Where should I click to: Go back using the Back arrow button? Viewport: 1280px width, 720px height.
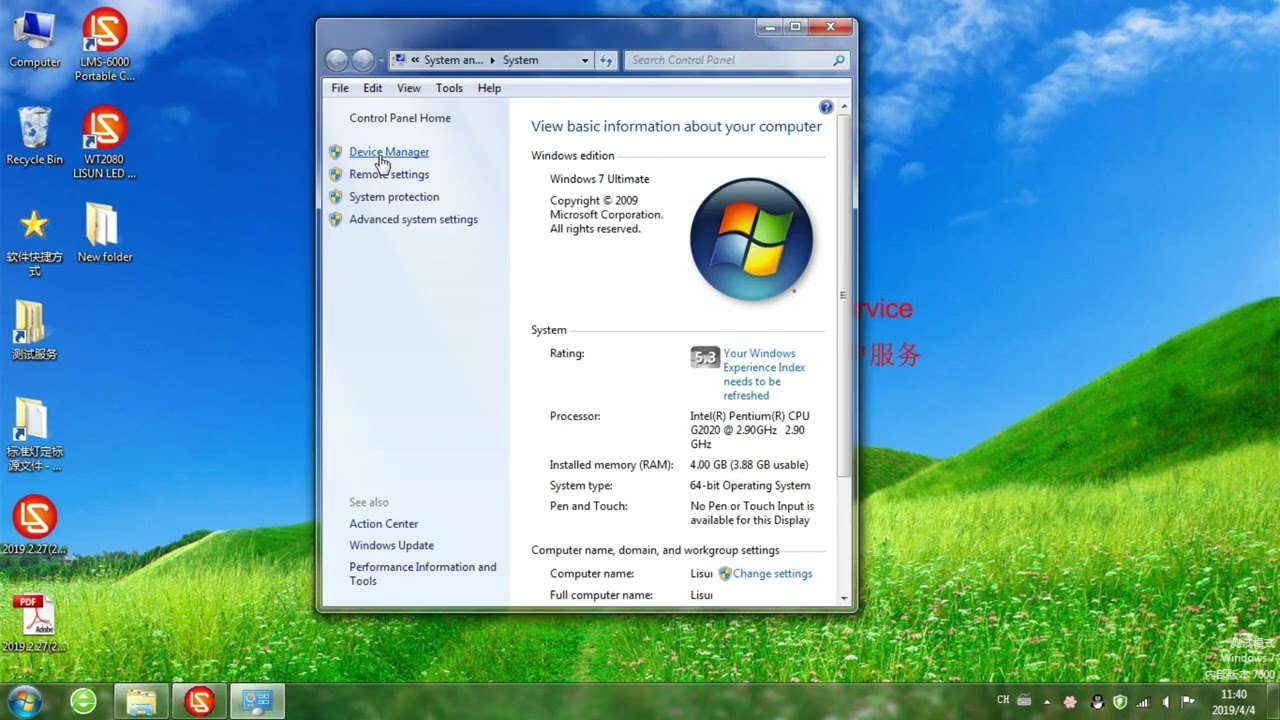[x=337, y=60]
